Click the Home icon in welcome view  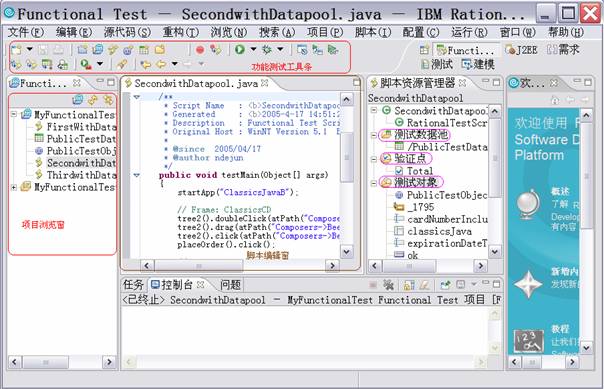point(555,100)
